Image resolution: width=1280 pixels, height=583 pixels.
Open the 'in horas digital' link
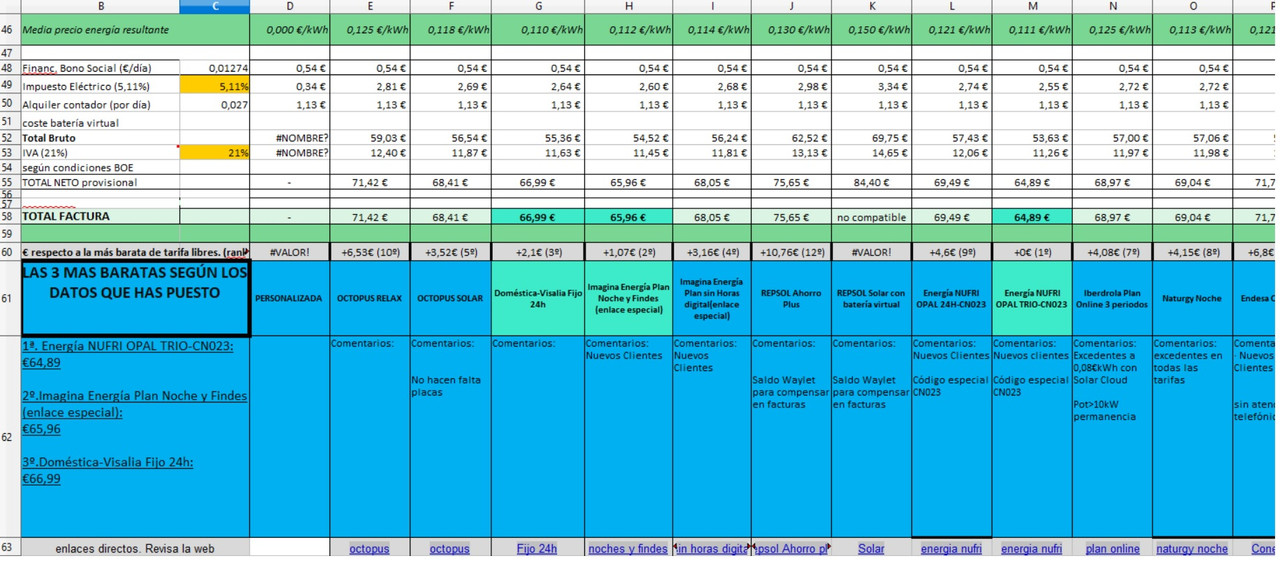click(x=711, y=548)
